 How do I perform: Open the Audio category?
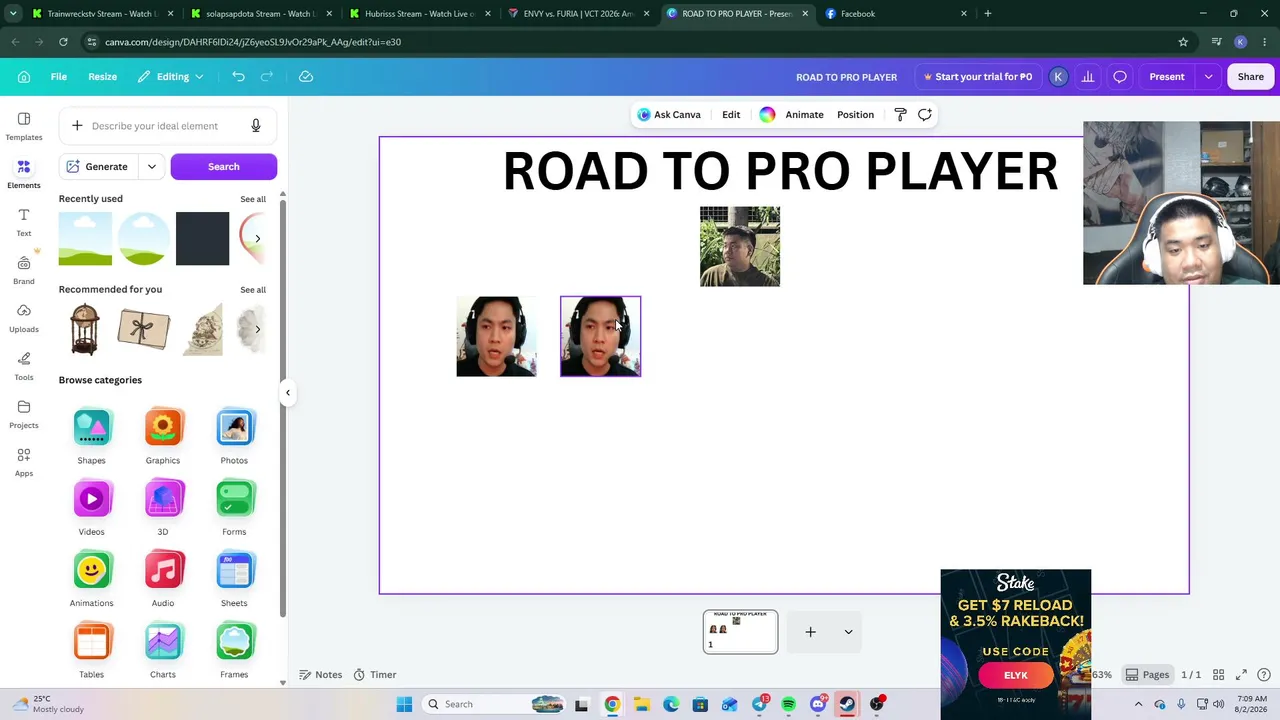163,579
